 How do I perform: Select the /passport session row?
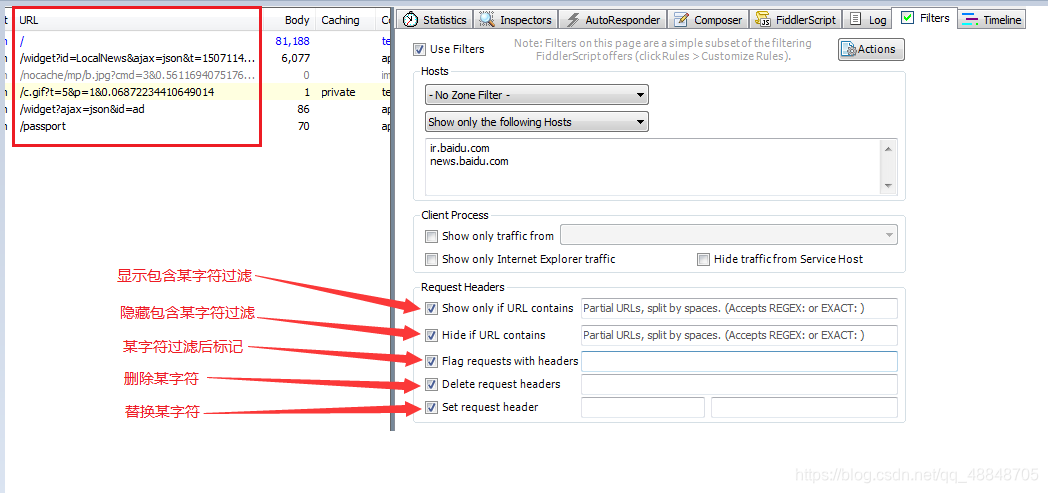pos(195,126)
